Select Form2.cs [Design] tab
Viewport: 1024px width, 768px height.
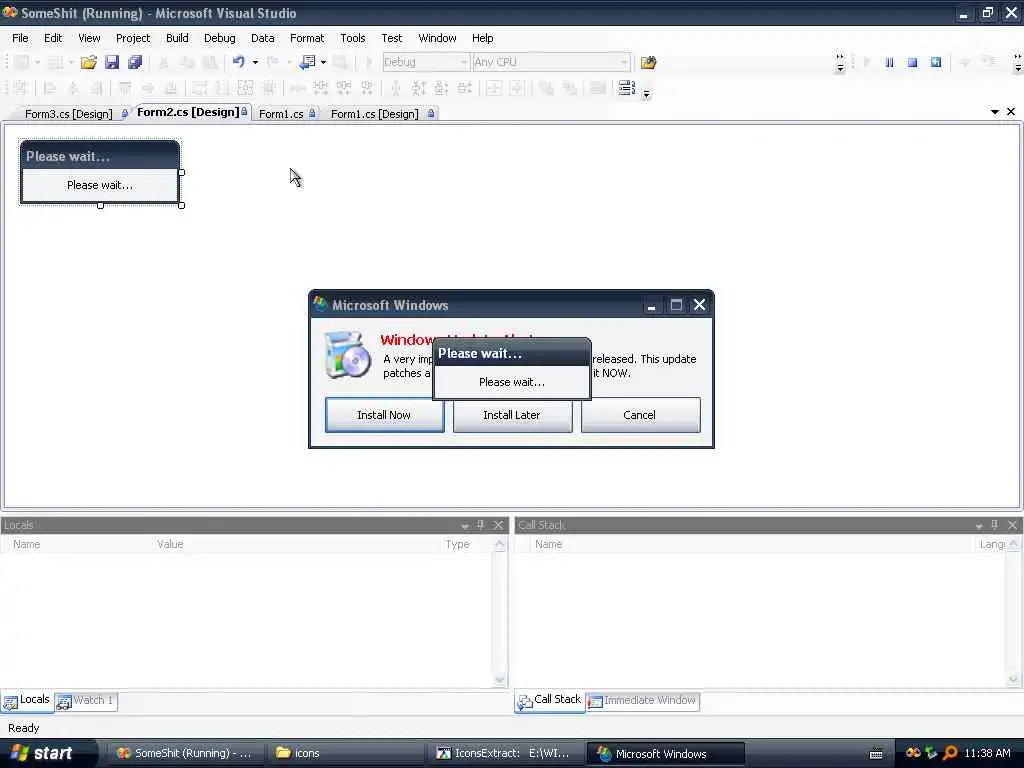(x=191, y=112)
